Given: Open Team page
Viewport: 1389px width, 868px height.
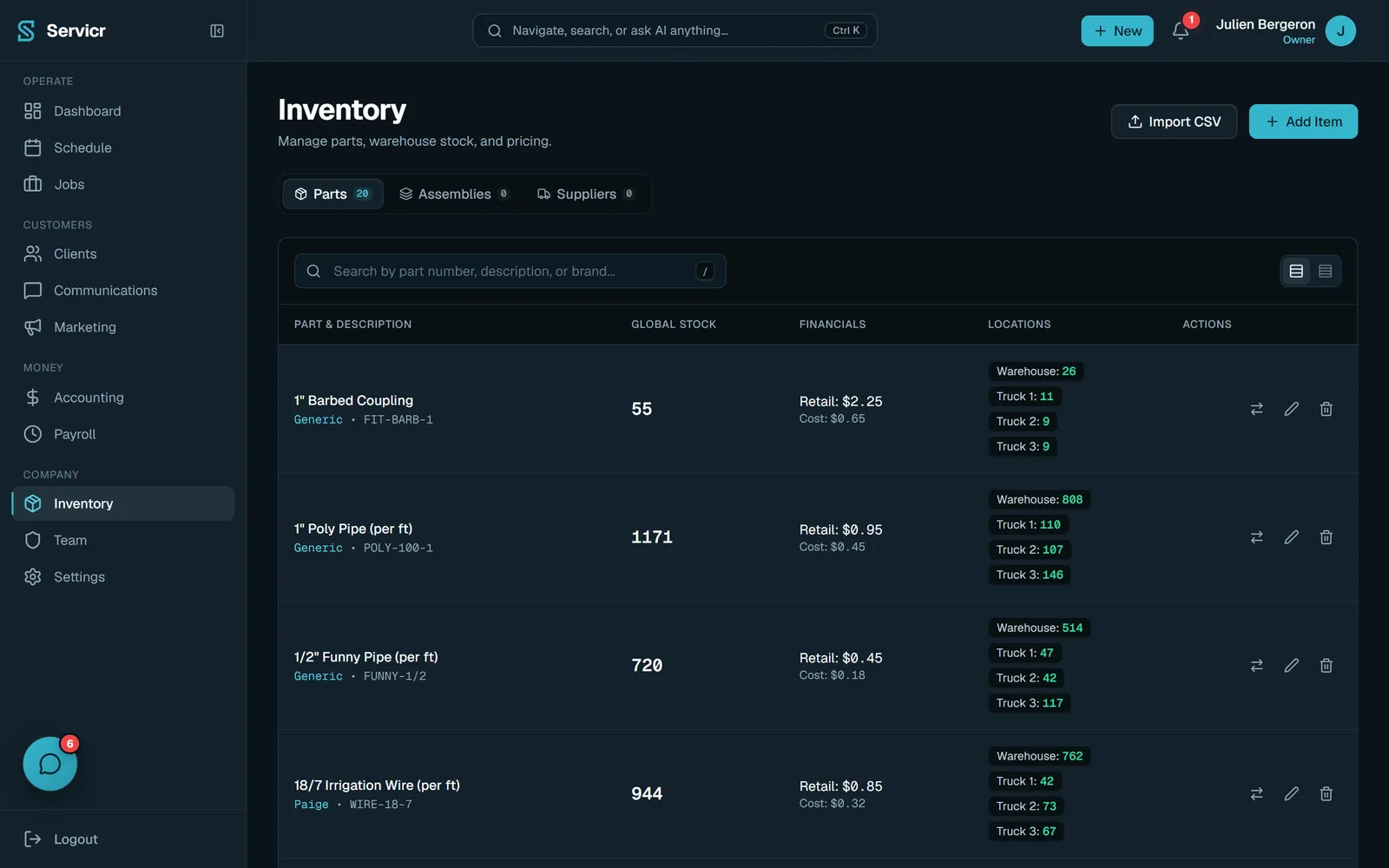Looking at the screenshot, I should pyautogui.click(x=122, y=540).
